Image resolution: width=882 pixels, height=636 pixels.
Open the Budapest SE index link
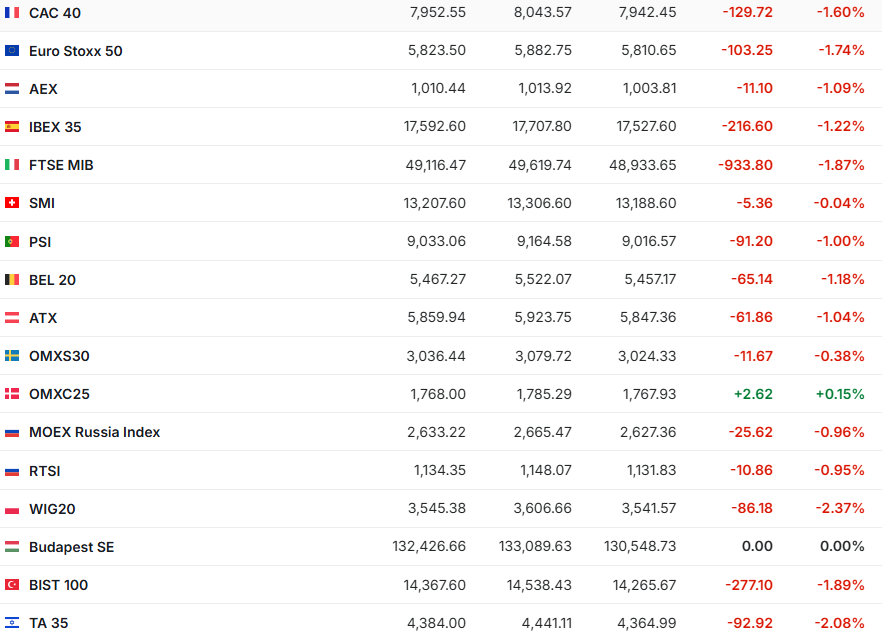point(71,547)
